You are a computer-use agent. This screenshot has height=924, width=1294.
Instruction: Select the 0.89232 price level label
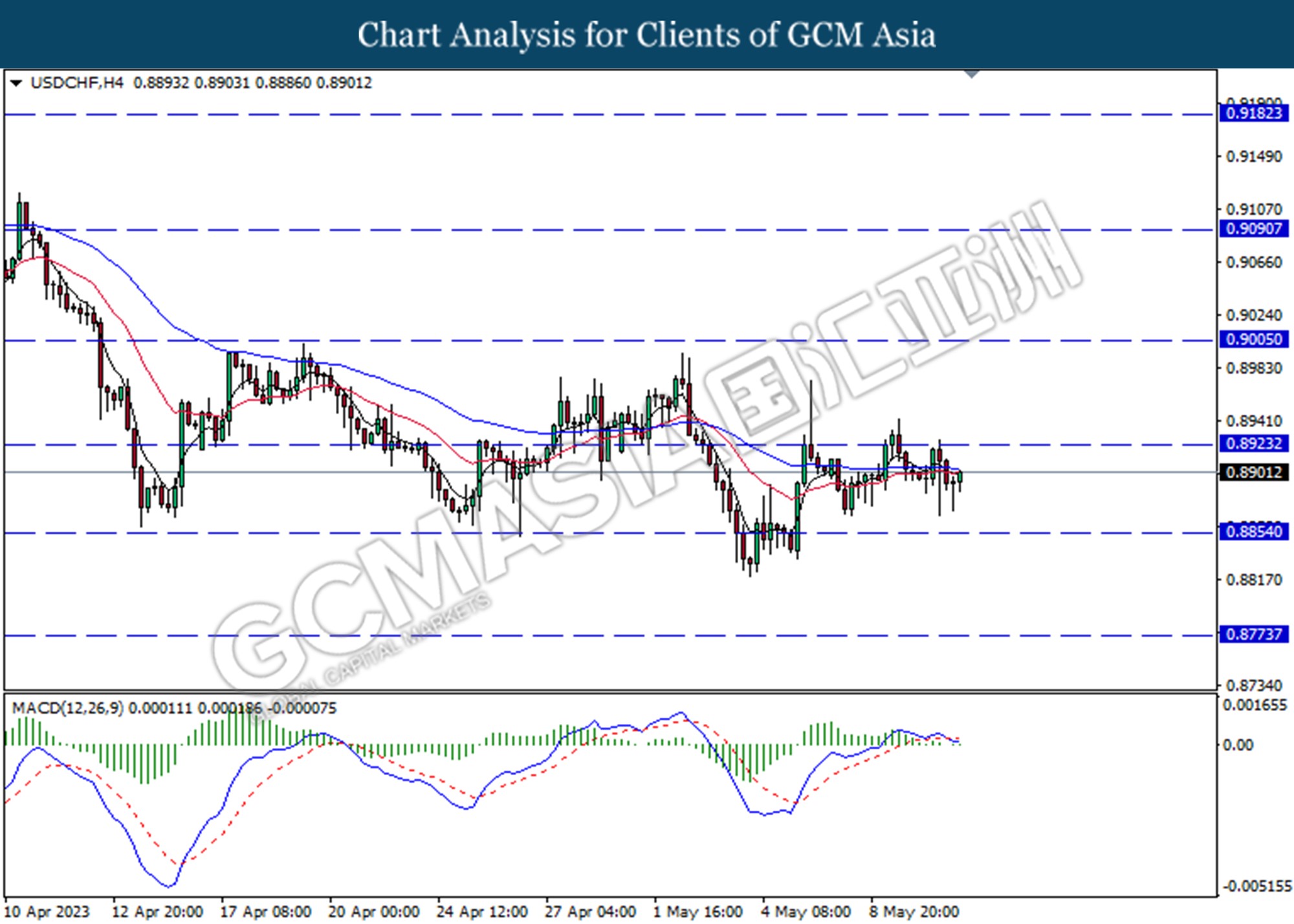click(x=1254, y=444)
